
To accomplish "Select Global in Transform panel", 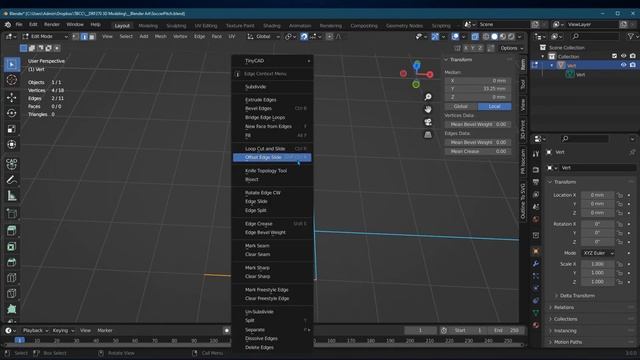I will [461, 106].
